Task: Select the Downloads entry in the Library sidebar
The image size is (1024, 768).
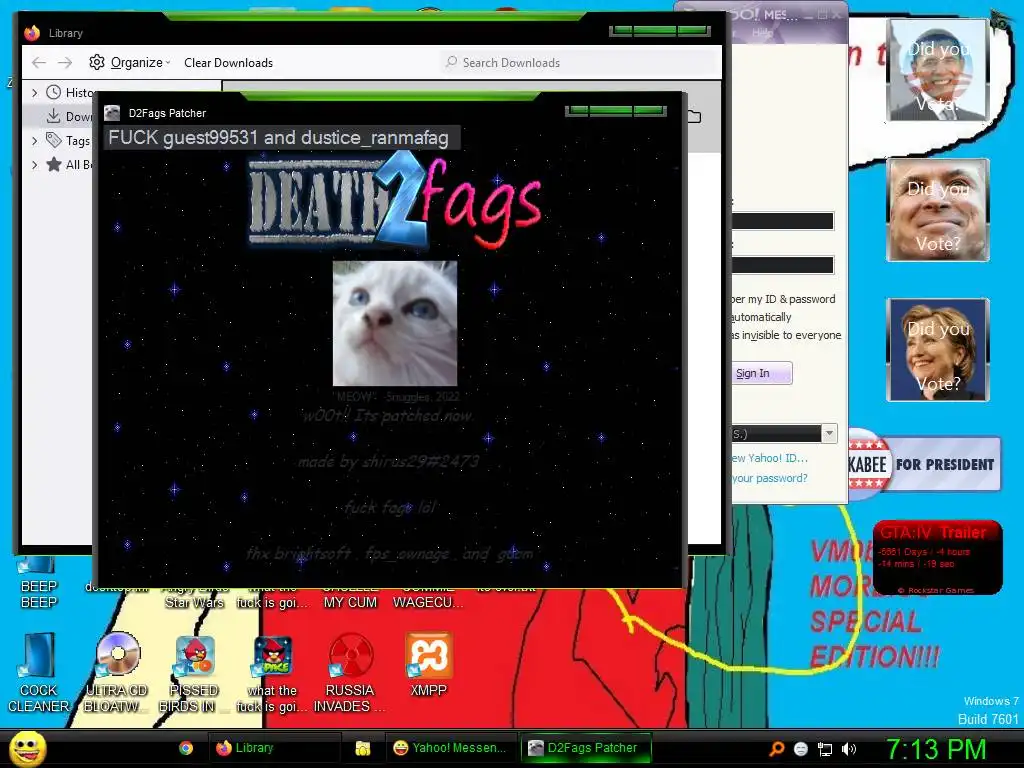Action: (69, 117)
